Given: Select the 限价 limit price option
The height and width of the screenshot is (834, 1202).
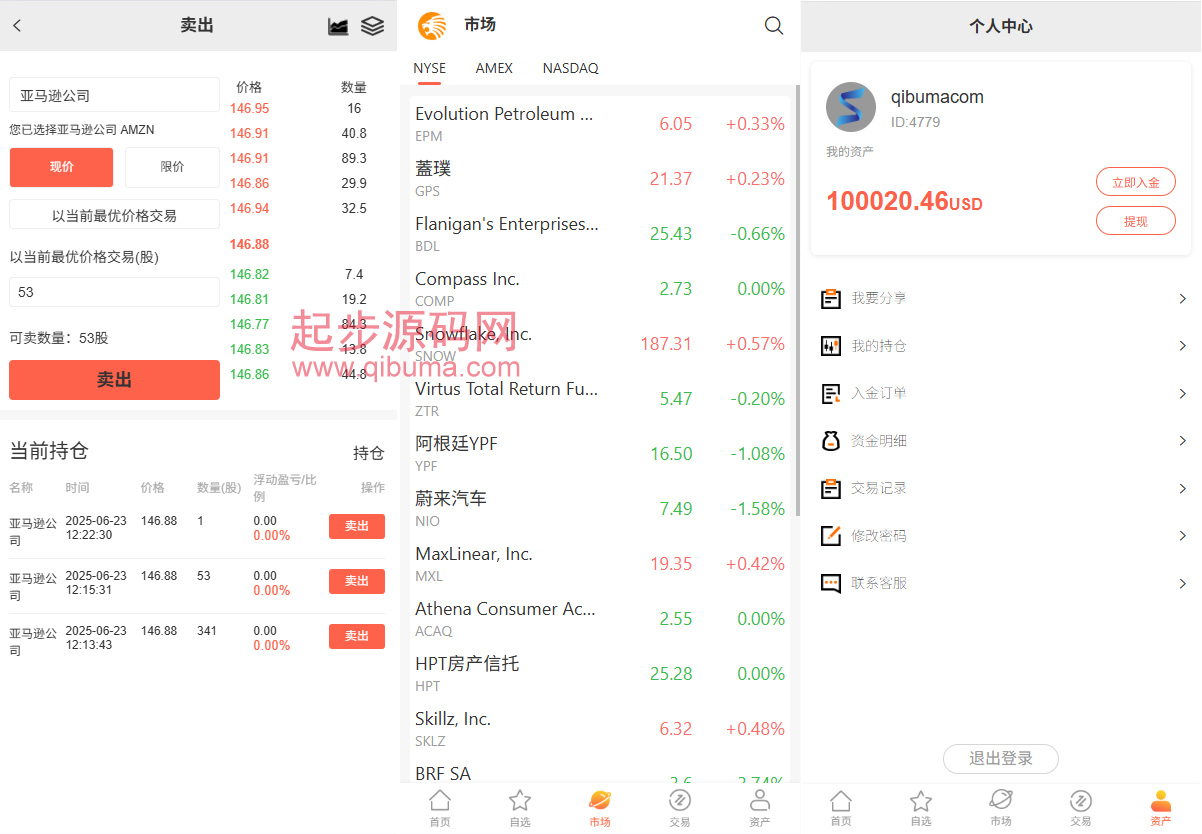Looking at the screenshot, I should [172, 167].
